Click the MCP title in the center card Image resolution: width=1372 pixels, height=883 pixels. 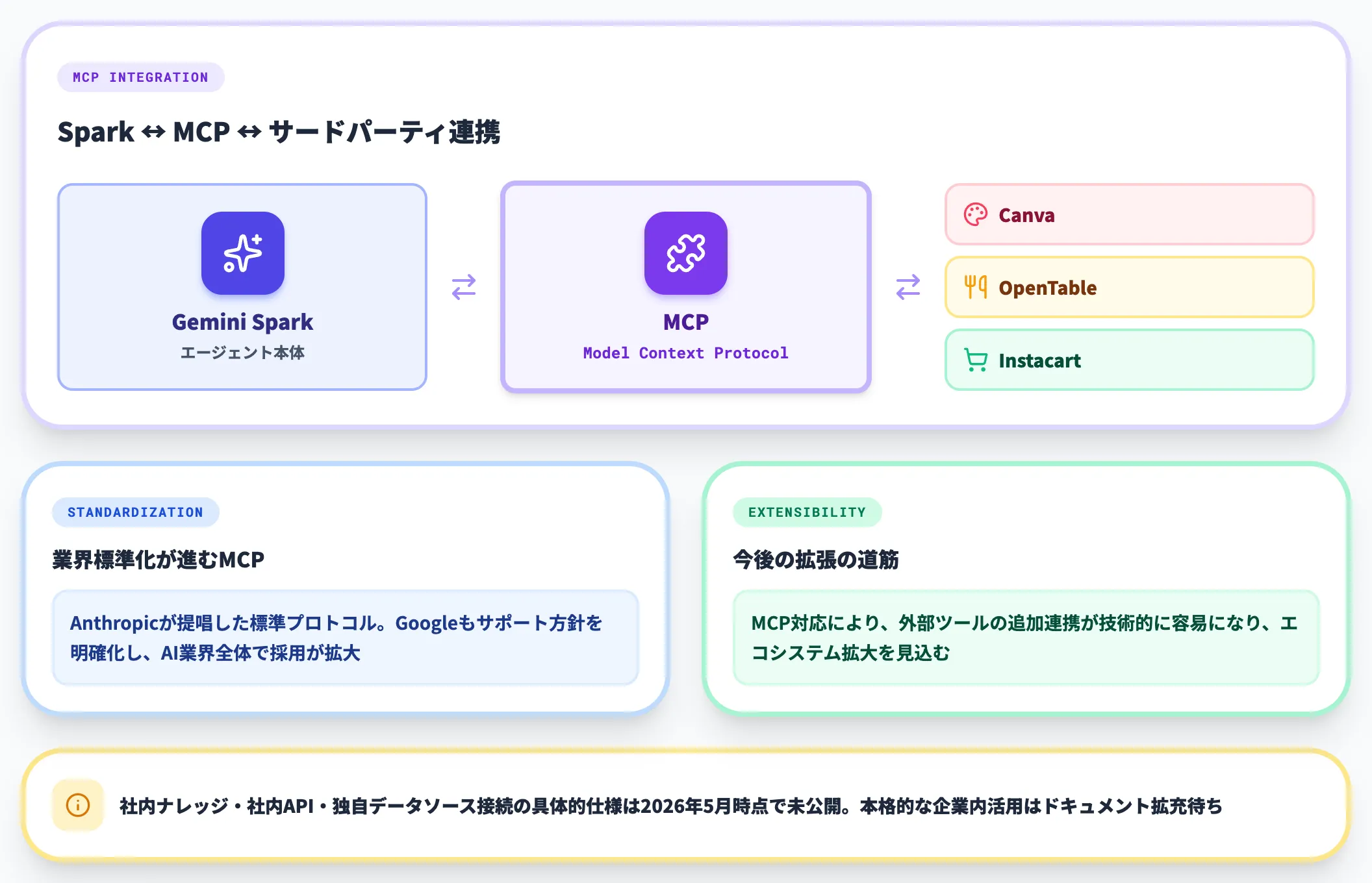pos(686,322)
